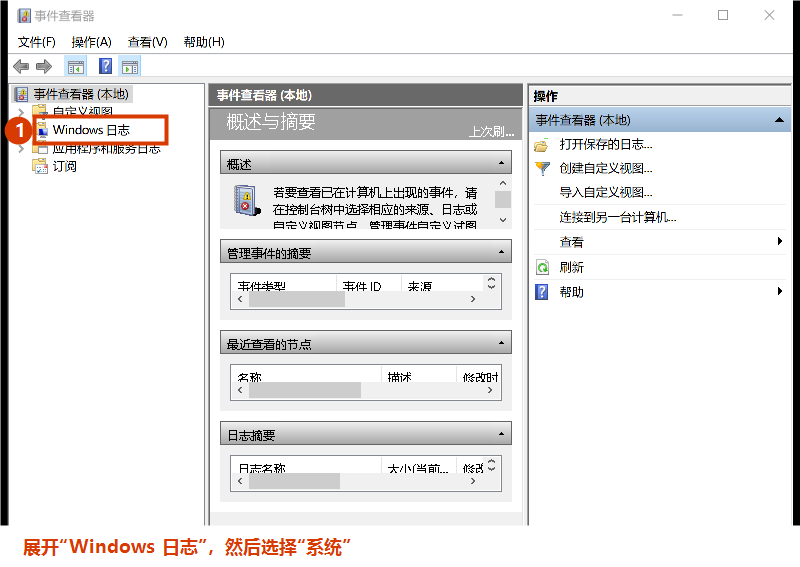The image size is (800, 567).
Task: Click right scroll arrow in 最近查看的节点 table
Action: pos(490,390)
